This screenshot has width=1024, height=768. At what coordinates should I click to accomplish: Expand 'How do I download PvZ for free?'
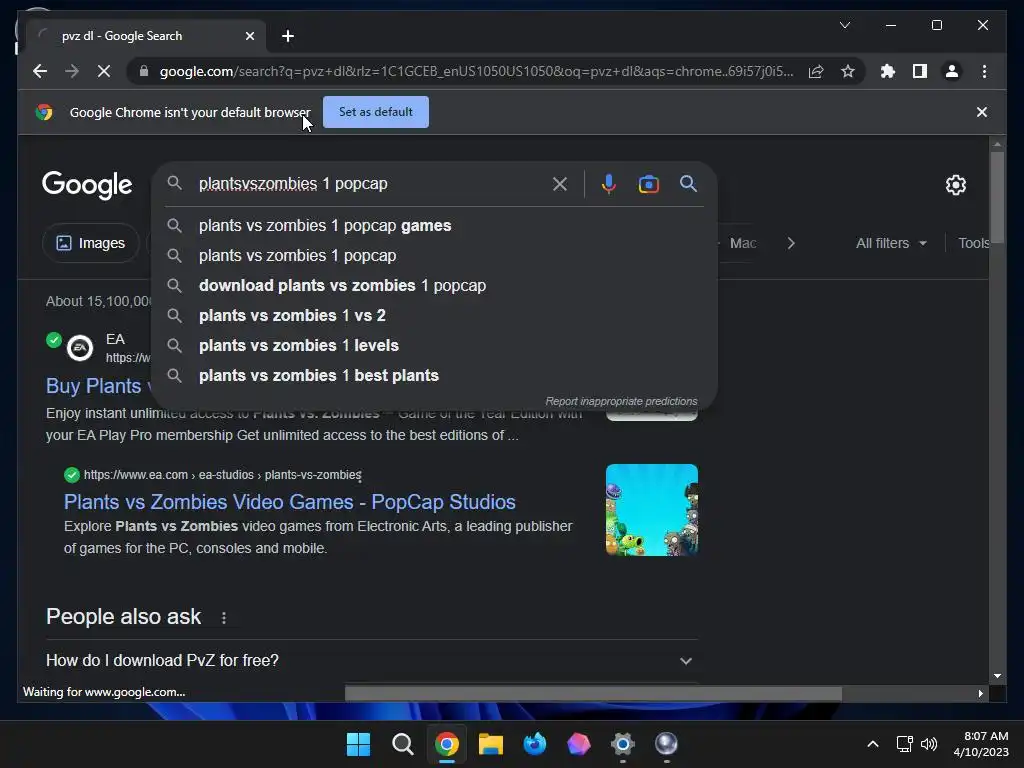pos(371,660)
